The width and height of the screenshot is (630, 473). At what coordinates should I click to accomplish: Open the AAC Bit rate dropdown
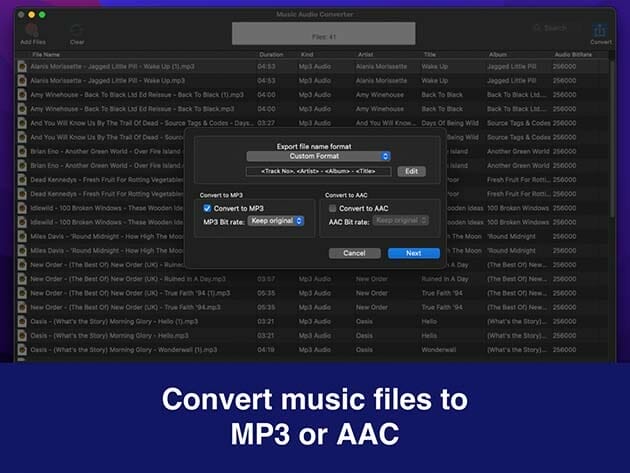click(394, 220)
